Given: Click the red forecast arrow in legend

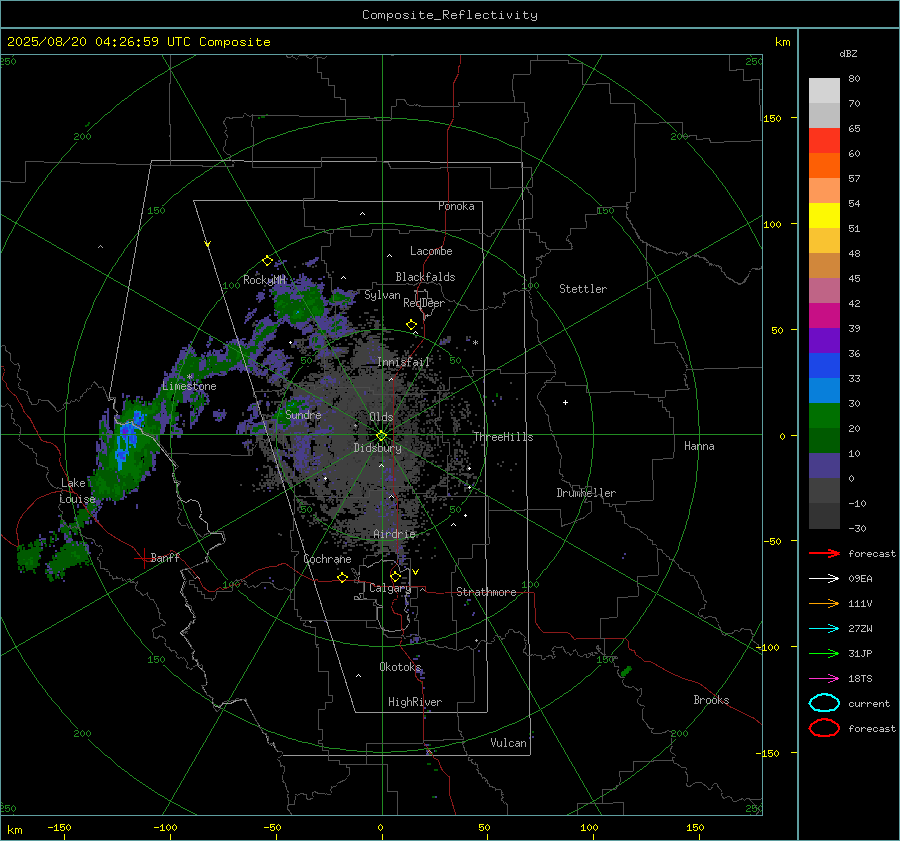Looking at the screenshot, I should click(x=824, y=553).
